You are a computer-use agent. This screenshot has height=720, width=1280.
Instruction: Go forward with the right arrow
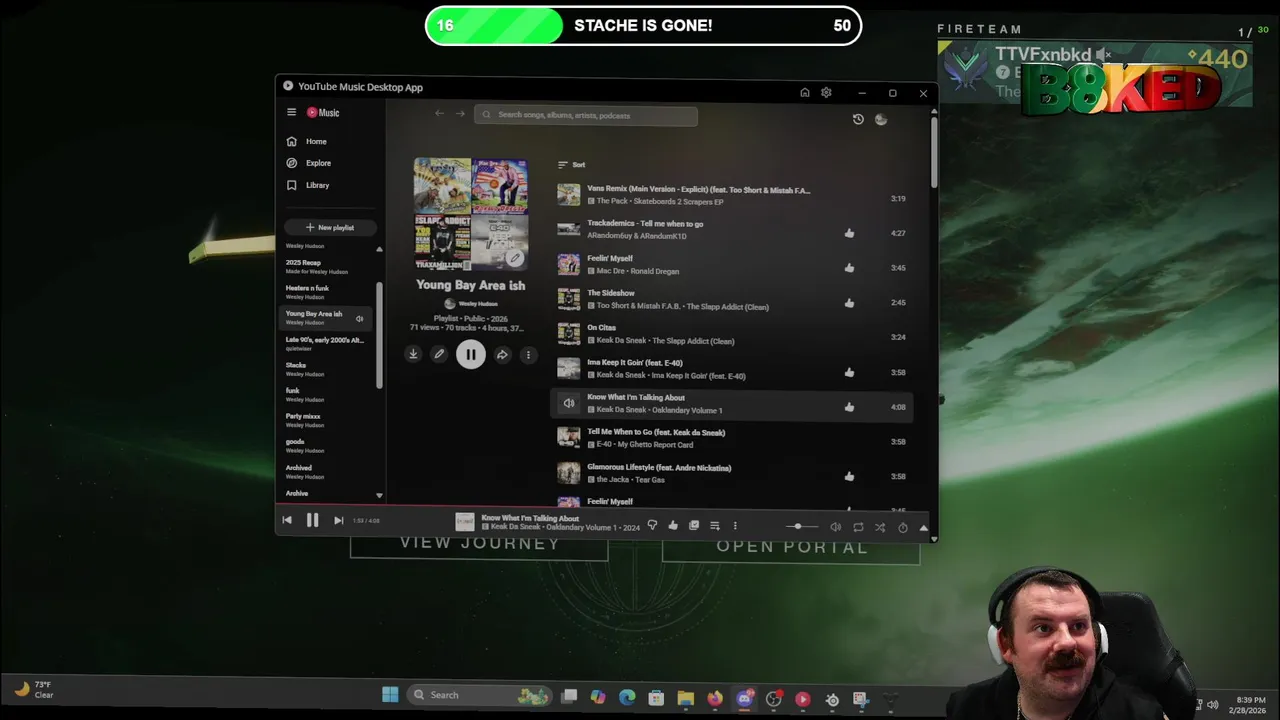point(460,114)
